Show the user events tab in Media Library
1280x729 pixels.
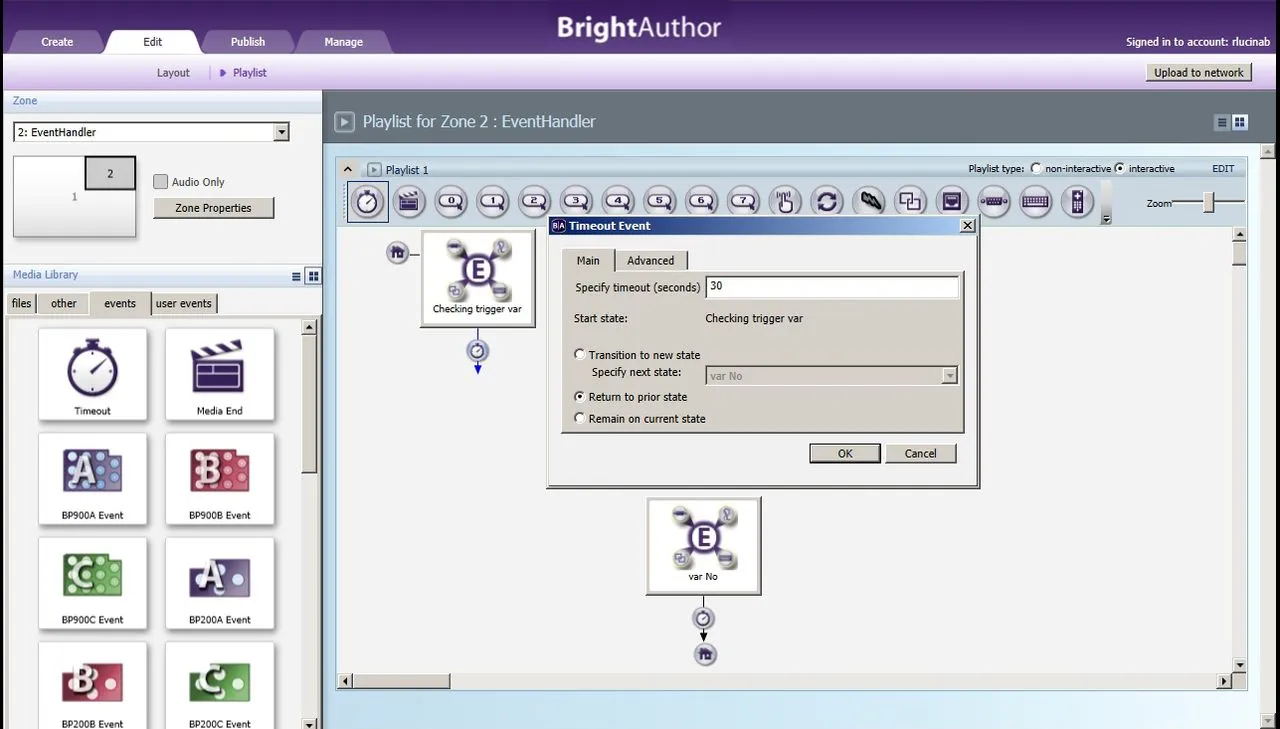pos(184,303)
